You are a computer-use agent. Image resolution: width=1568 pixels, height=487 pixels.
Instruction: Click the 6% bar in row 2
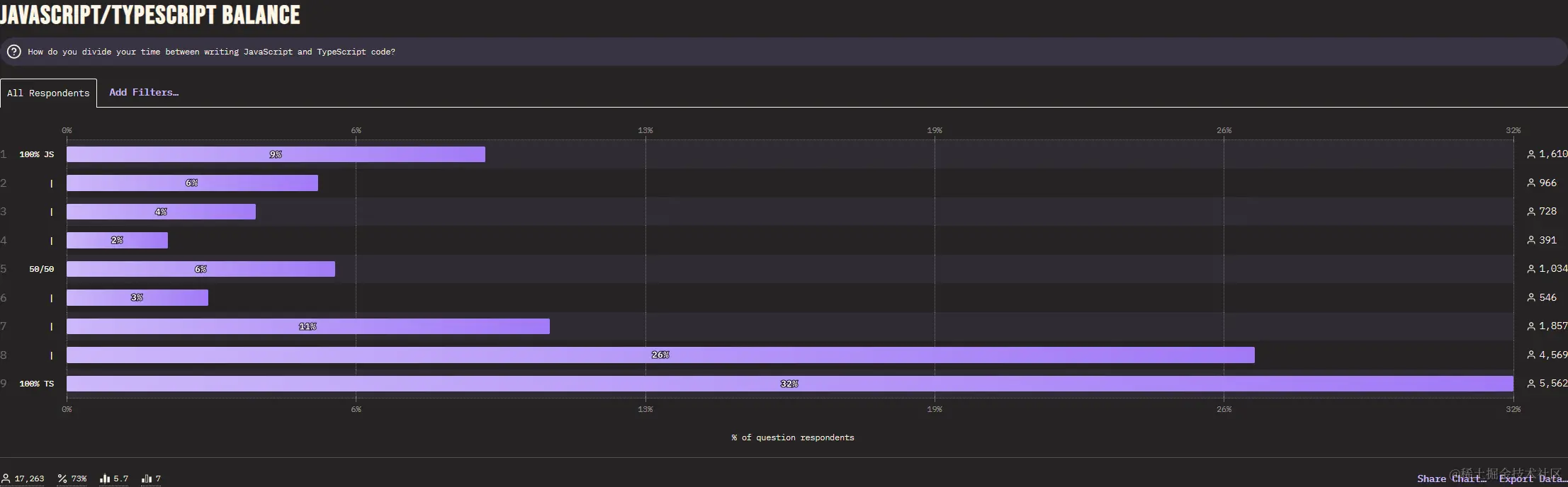coord(192,183)
